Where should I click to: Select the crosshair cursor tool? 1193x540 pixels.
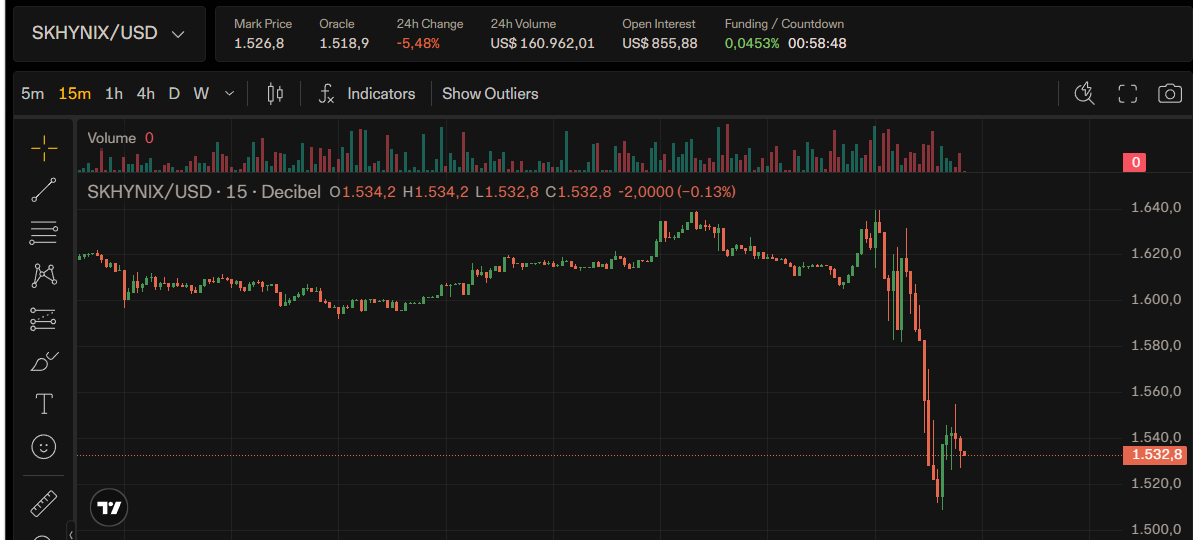[x=44, y=147]
